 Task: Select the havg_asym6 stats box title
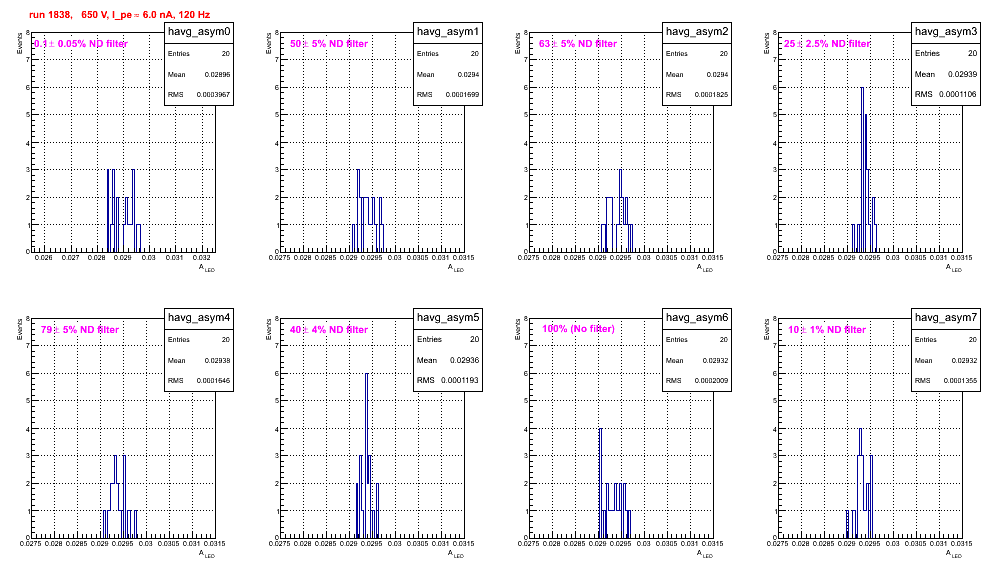(697, 318)
